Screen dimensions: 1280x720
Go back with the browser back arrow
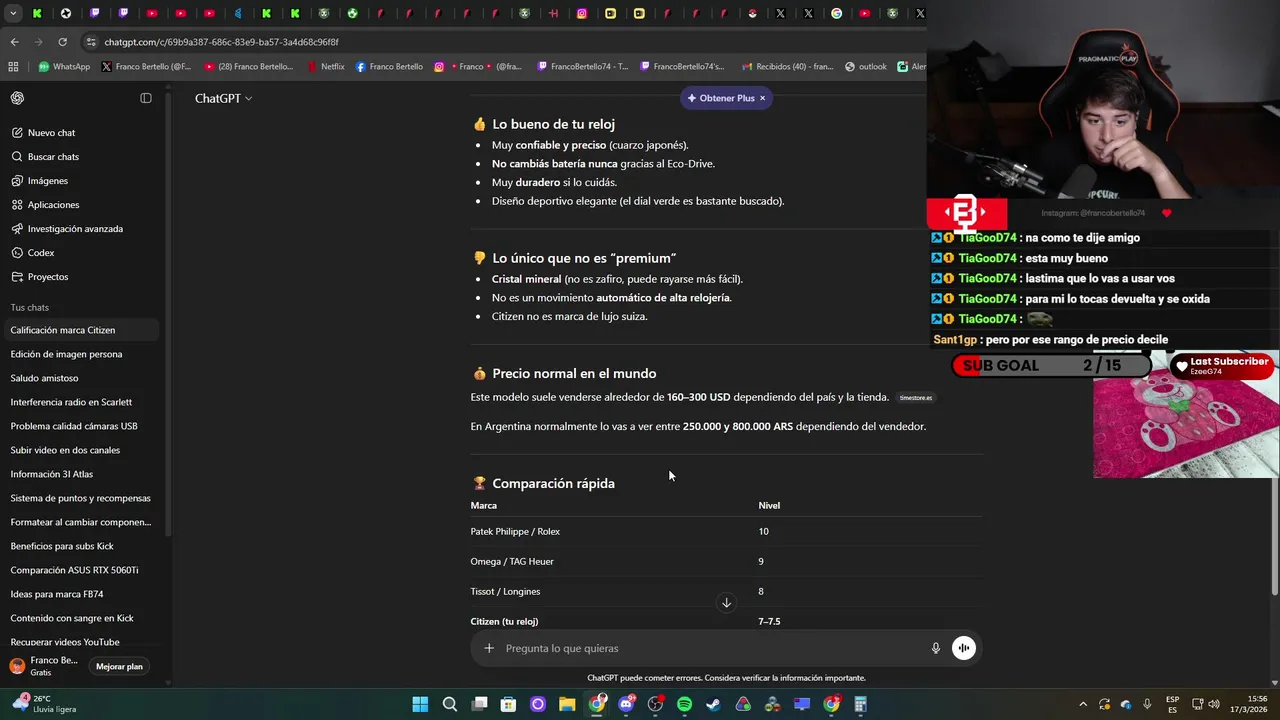[x=14, y=42]
